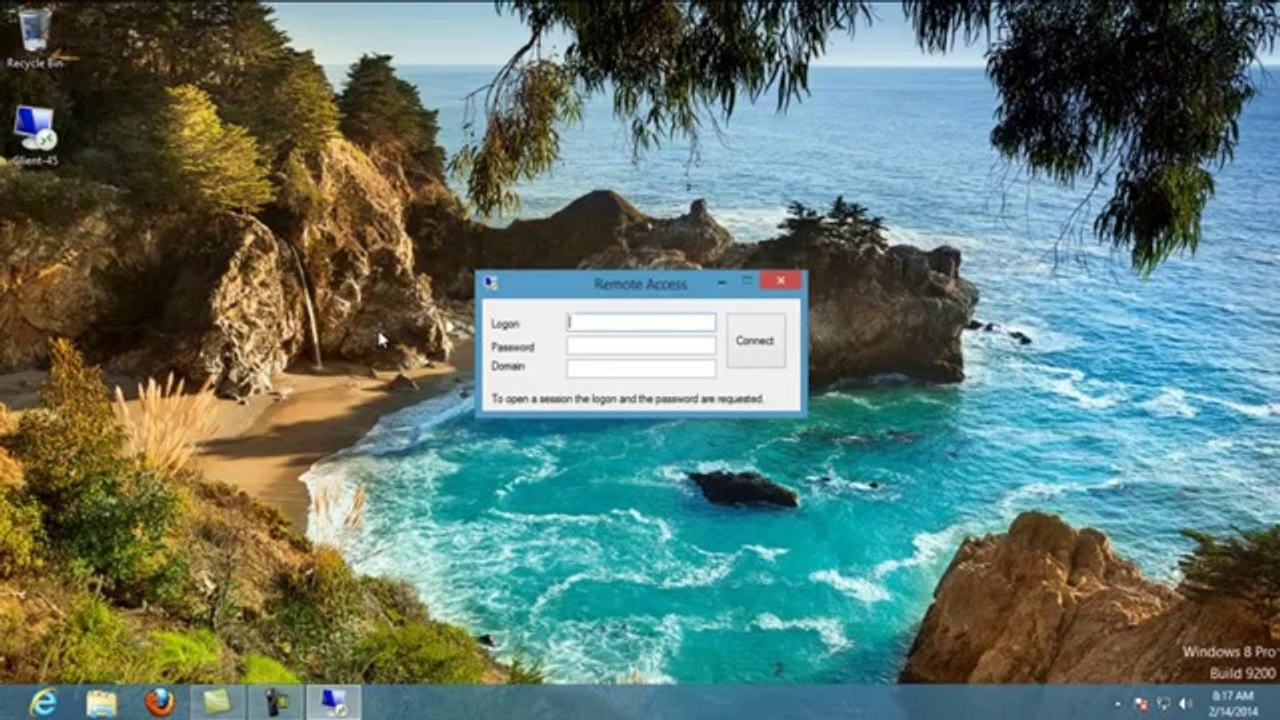Click the 'To open a session' status message
This screenshot has width=1280, height=720.
[x=627, y=398]
